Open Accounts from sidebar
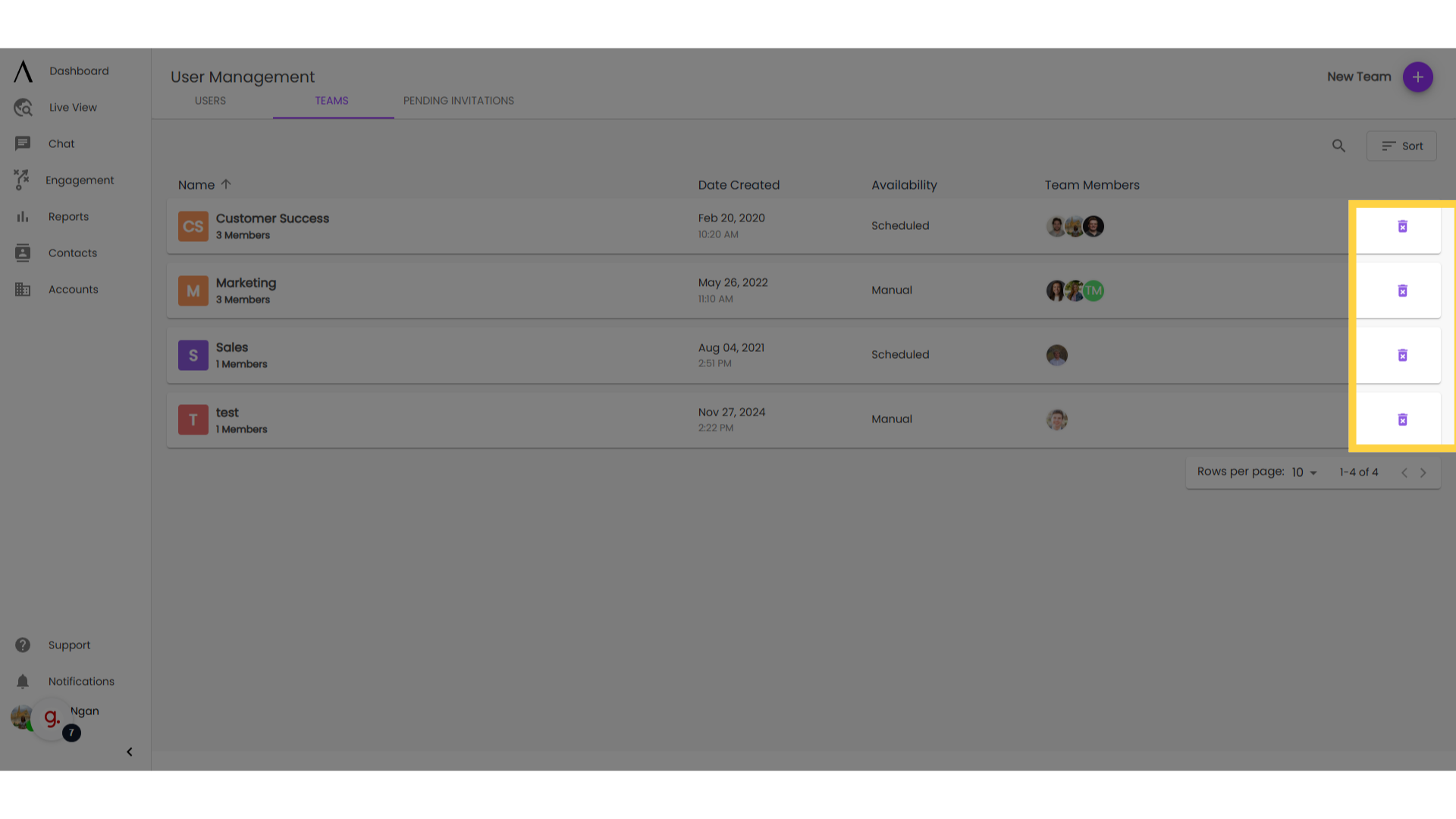 [73, 289]
